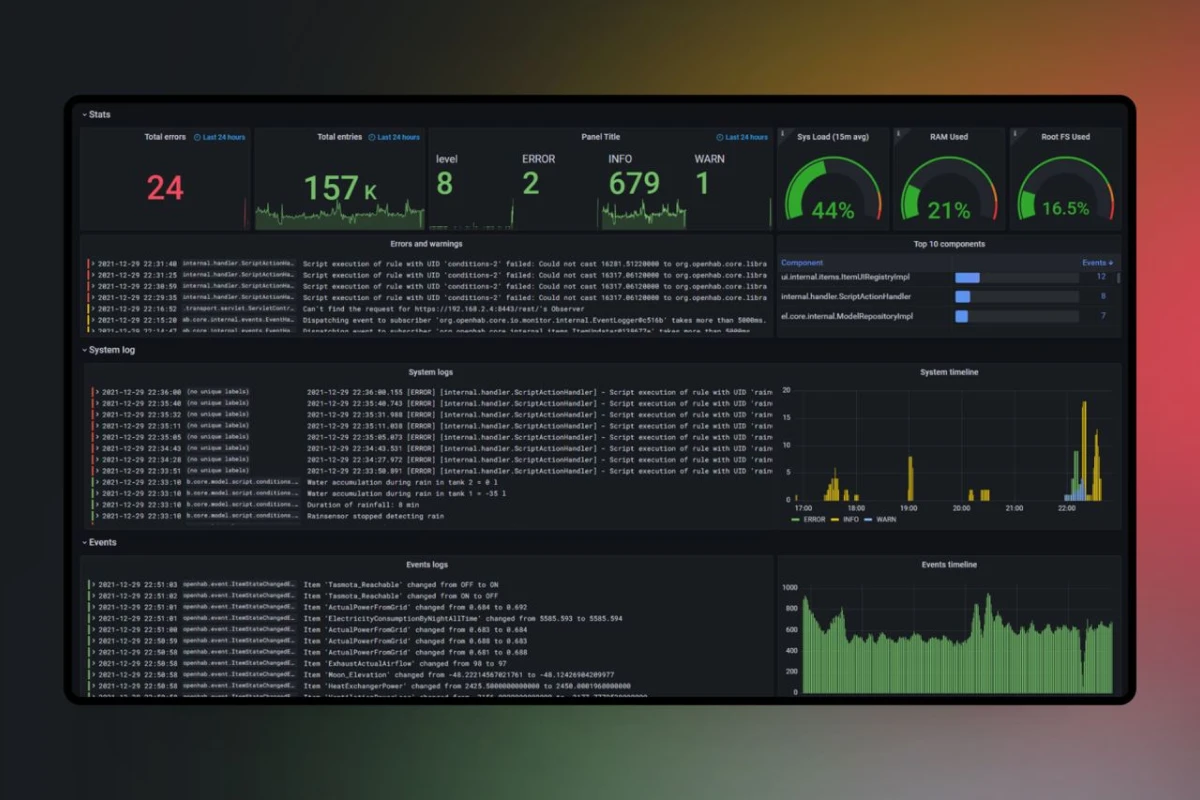Open the System logs panel title menu
Viewport: 1200px width, 800px height.
click(x=430, y=372)
